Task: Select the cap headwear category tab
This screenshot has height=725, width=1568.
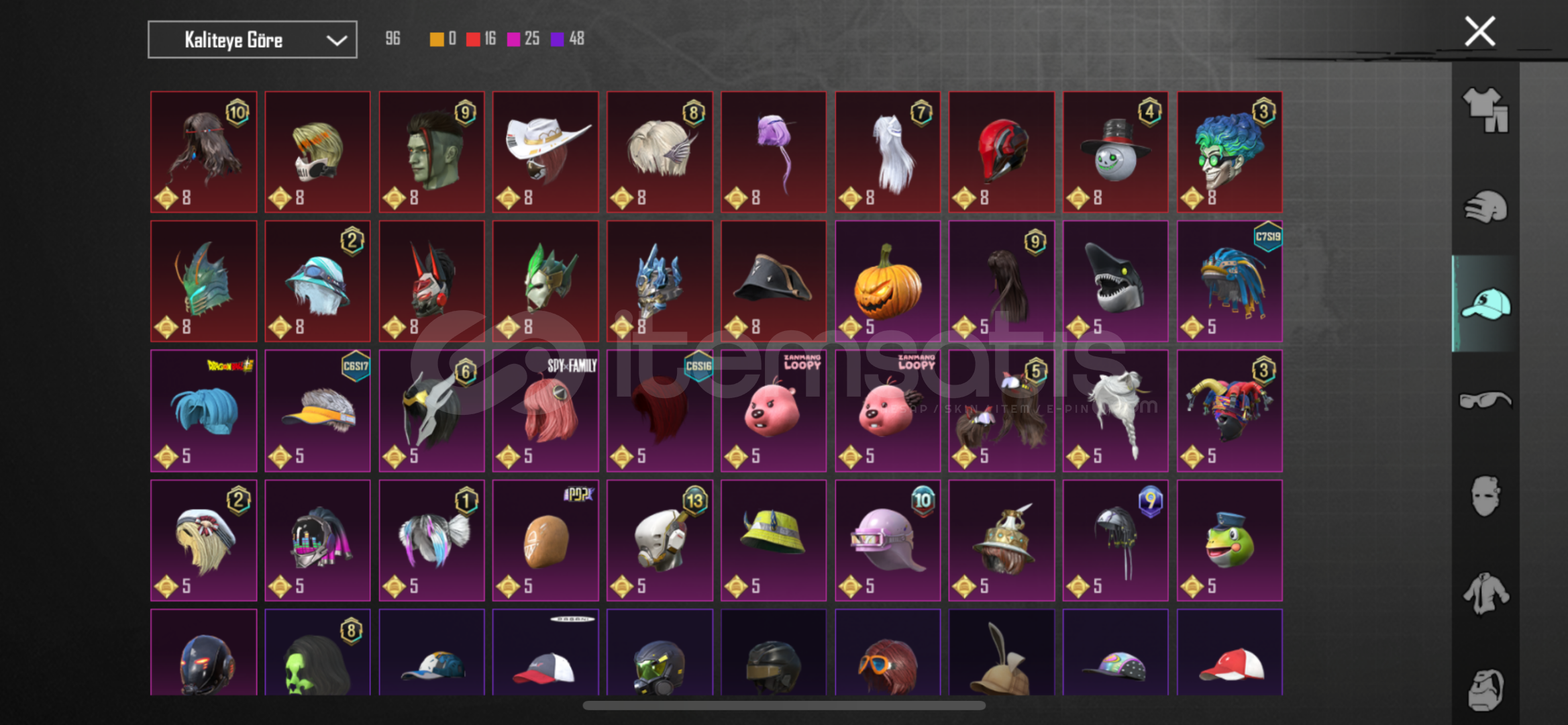Action: tap(1485, 303)
